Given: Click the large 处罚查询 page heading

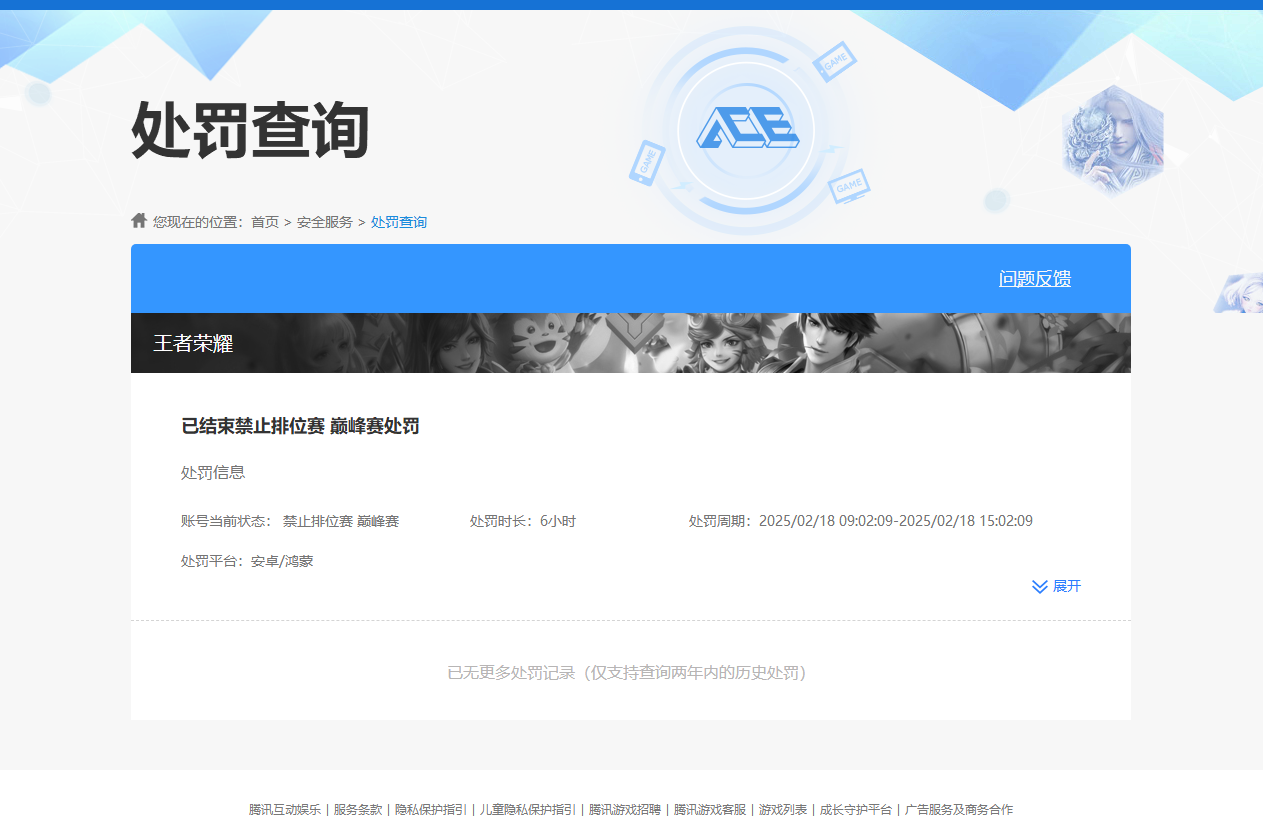Looking at the screenshot, I should point(251,130).
